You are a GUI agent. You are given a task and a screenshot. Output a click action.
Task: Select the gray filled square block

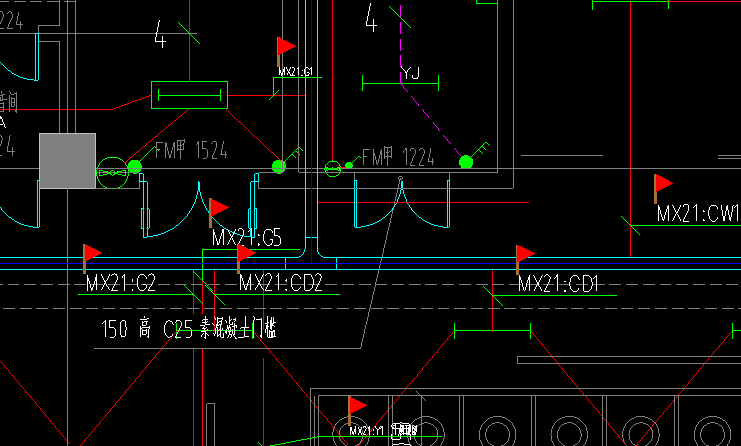68,161
